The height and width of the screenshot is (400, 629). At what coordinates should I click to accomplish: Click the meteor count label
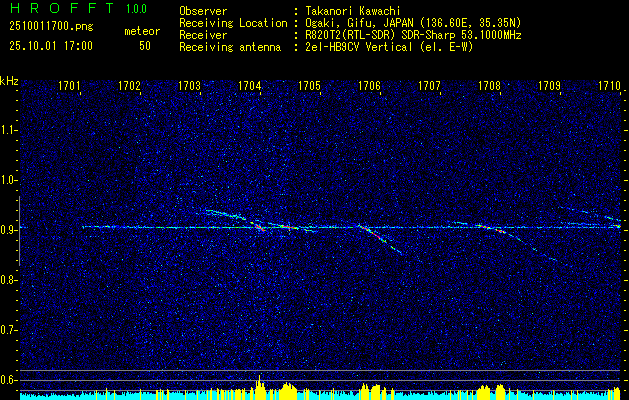tap(142, 31)
